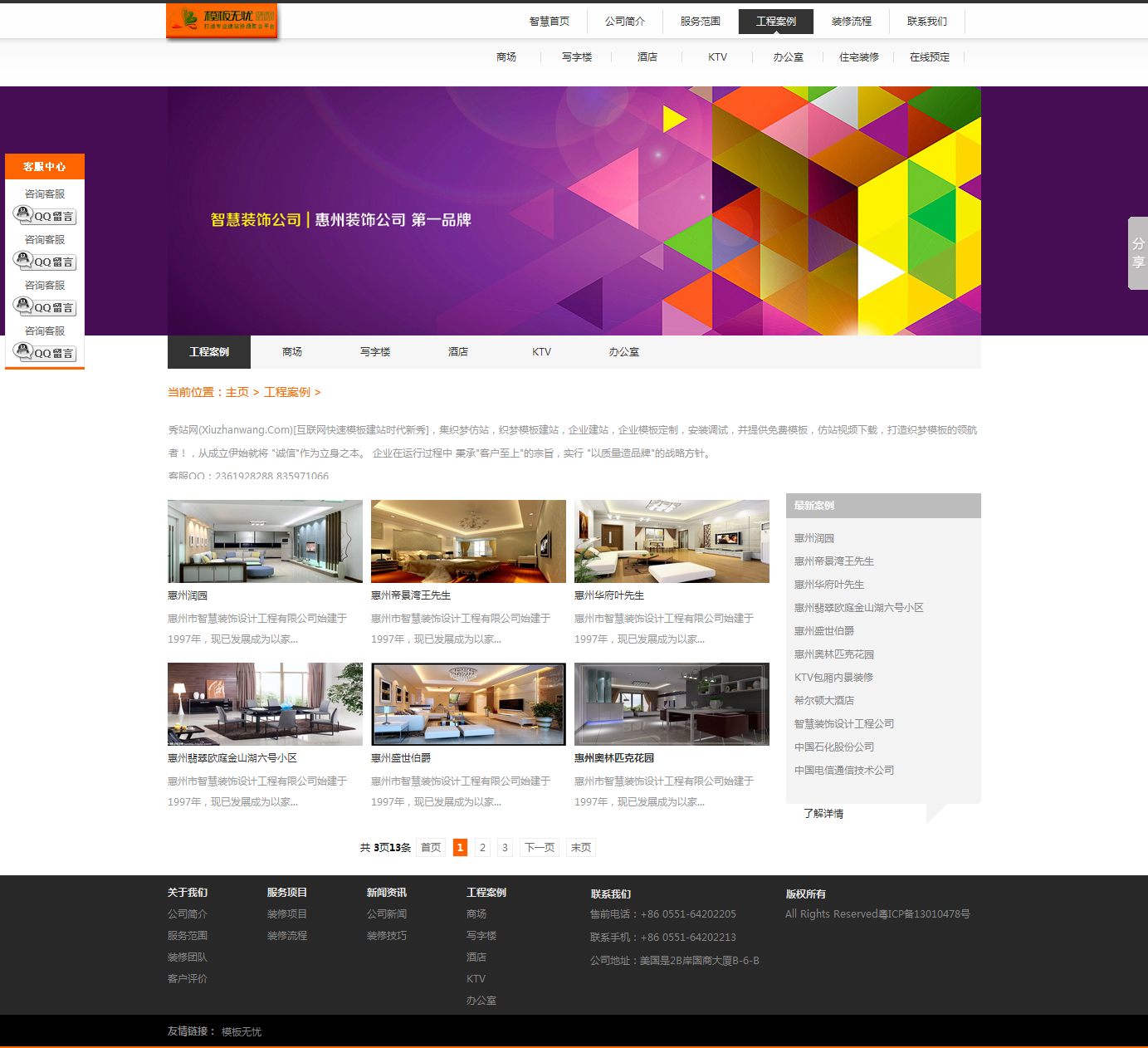
Task: Click the first QQ message icon
Action: coord(45,216)
